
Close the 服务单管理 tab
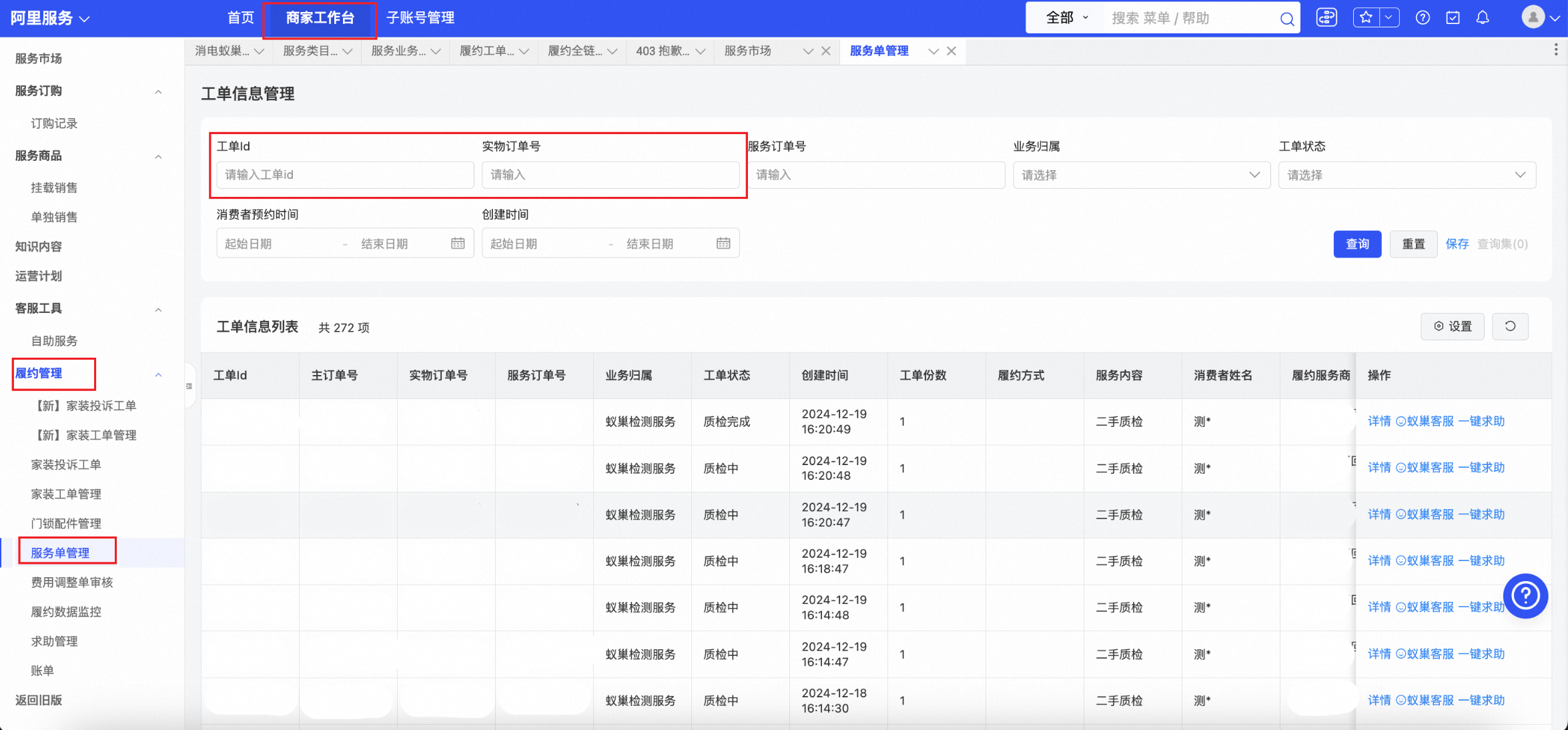point(951,51)
